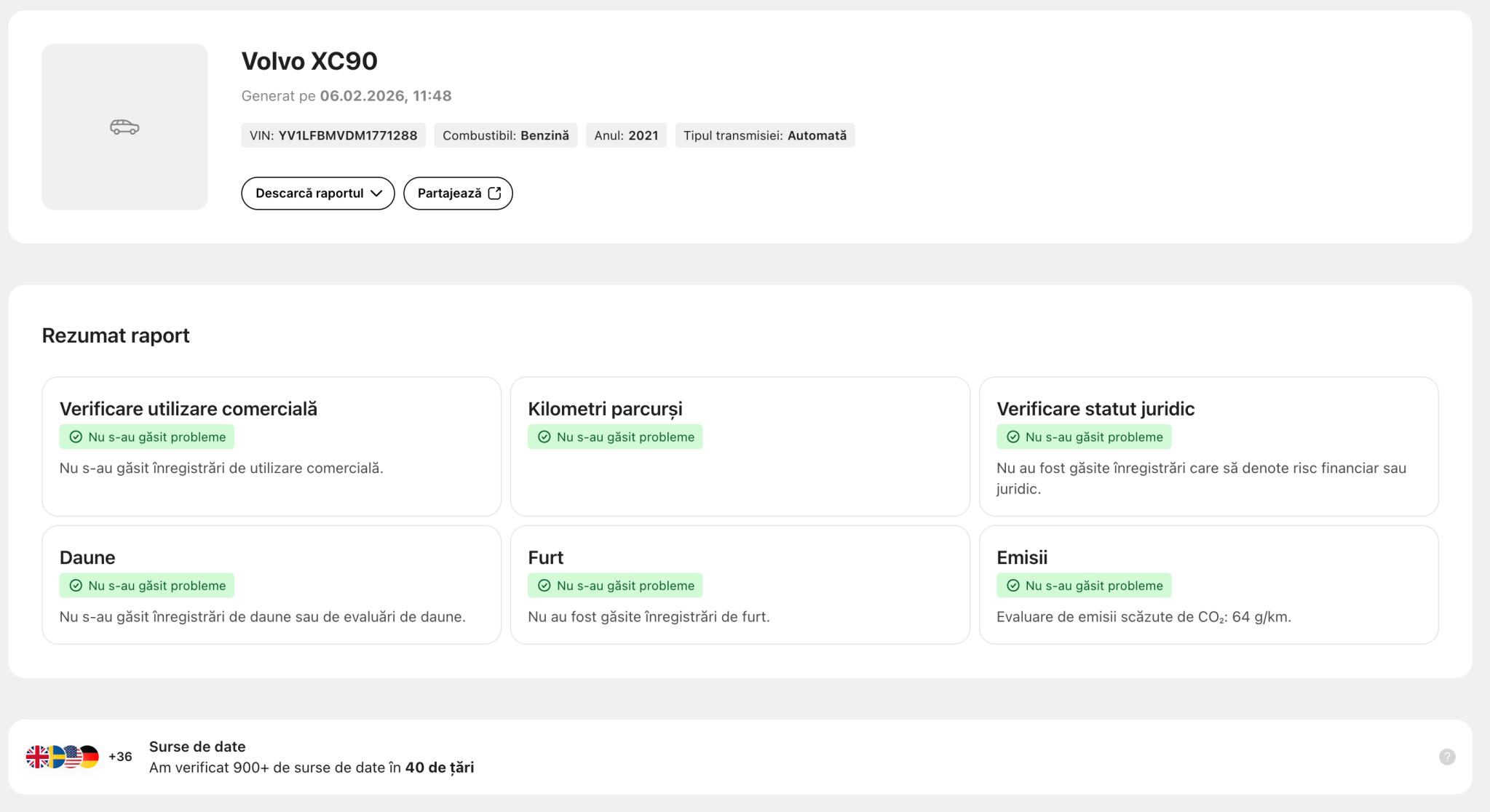Open the Emisii summary card heading

(x=1021, y=558)
